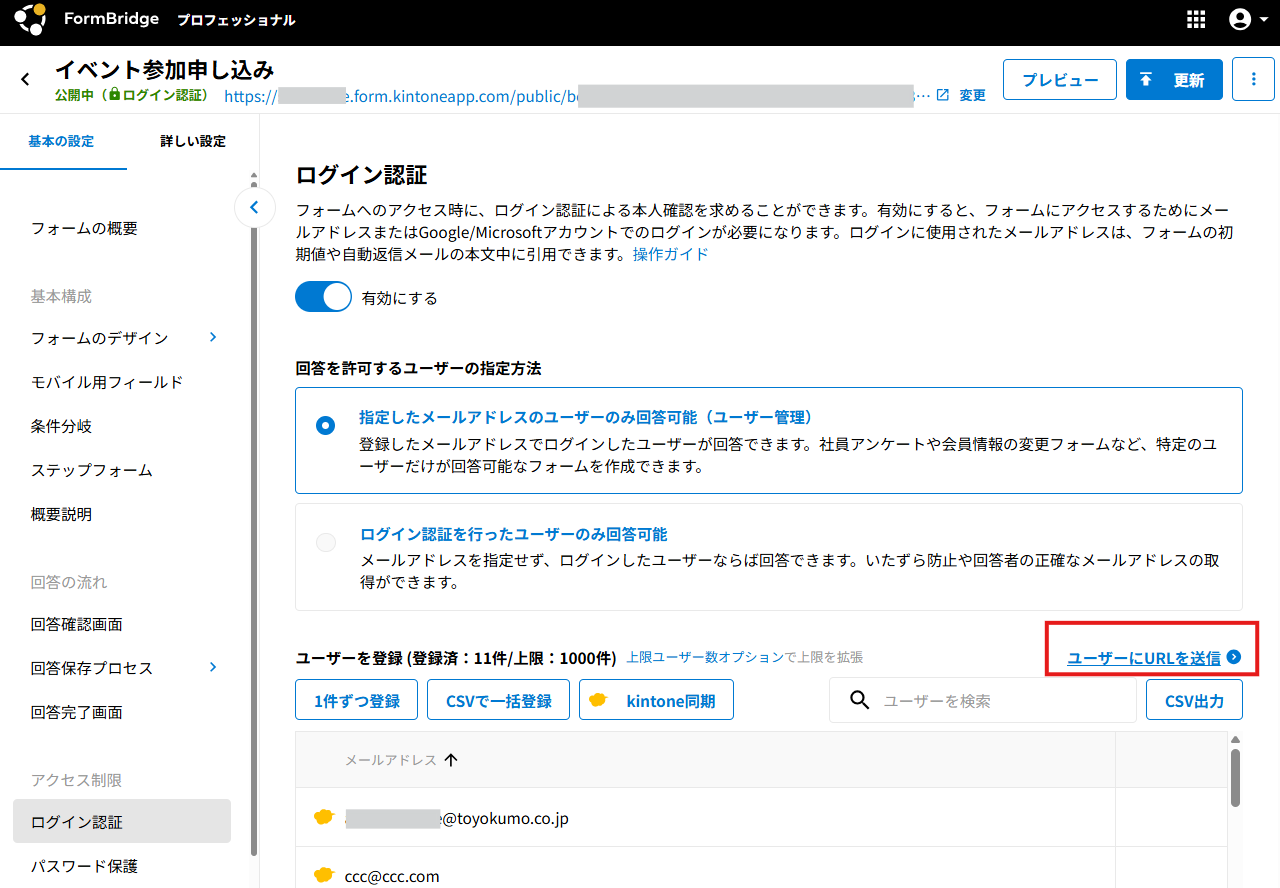Open the apps grid menu
The width and height of the screenshot is (1280, 888).
click(x=1196, y=20)
